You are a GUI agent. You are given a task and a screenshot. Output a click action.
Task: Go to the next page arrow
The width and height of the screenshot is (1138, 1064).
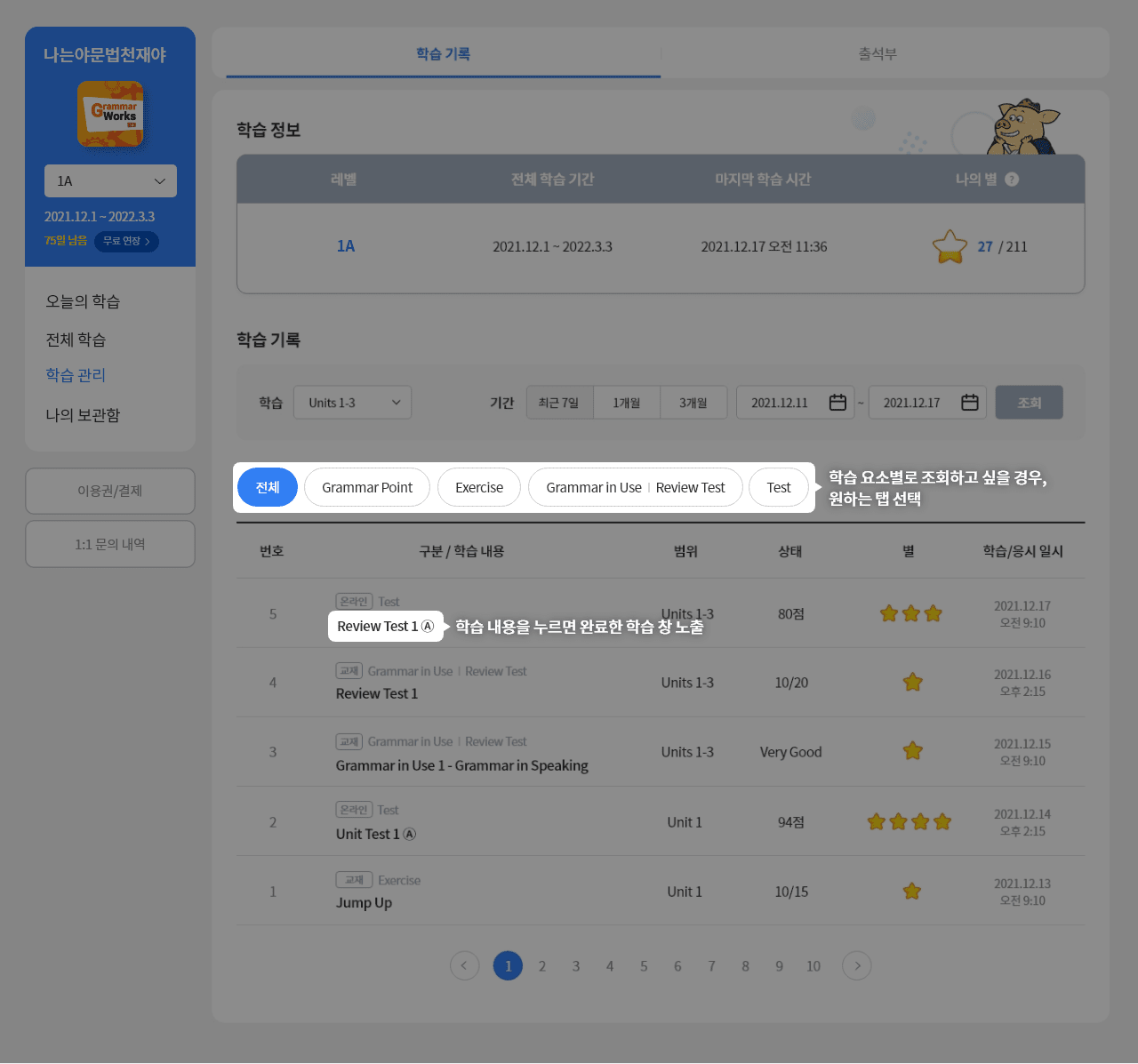click(856, 965)
